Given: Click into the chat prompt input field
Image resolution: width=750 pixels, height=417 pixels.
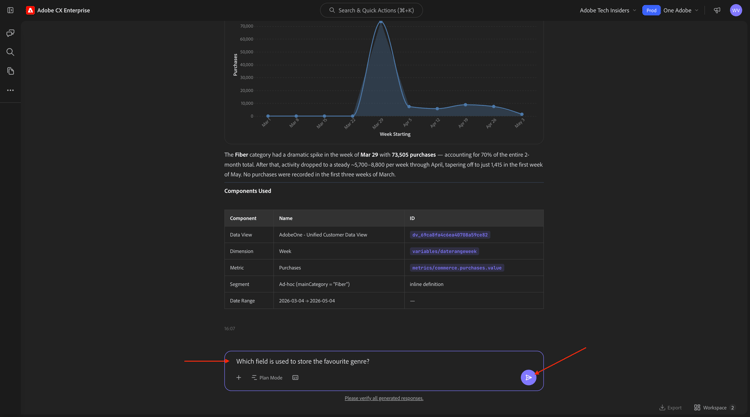Looking at the screenshot, I should pyautogui.click(x=384, y=362).
